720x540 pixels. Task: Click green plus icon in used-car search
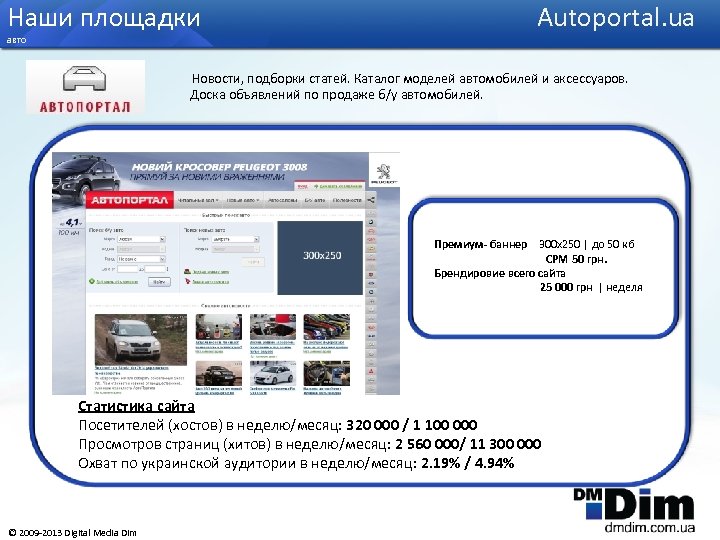point(92,281)
